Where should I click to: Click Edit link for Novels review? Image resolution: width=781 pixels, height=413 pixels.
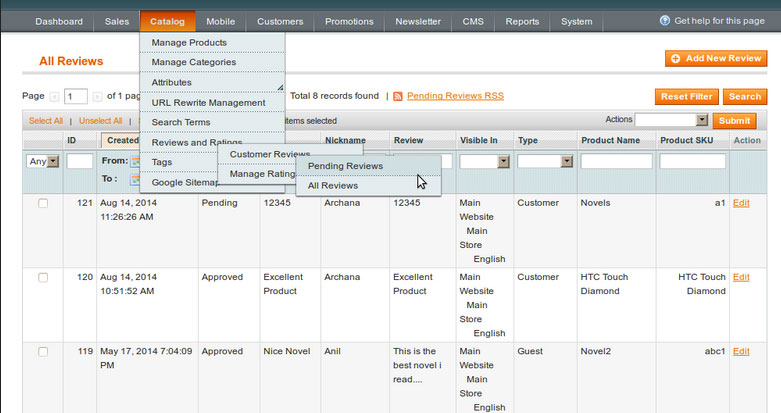[x=741, y=203]
